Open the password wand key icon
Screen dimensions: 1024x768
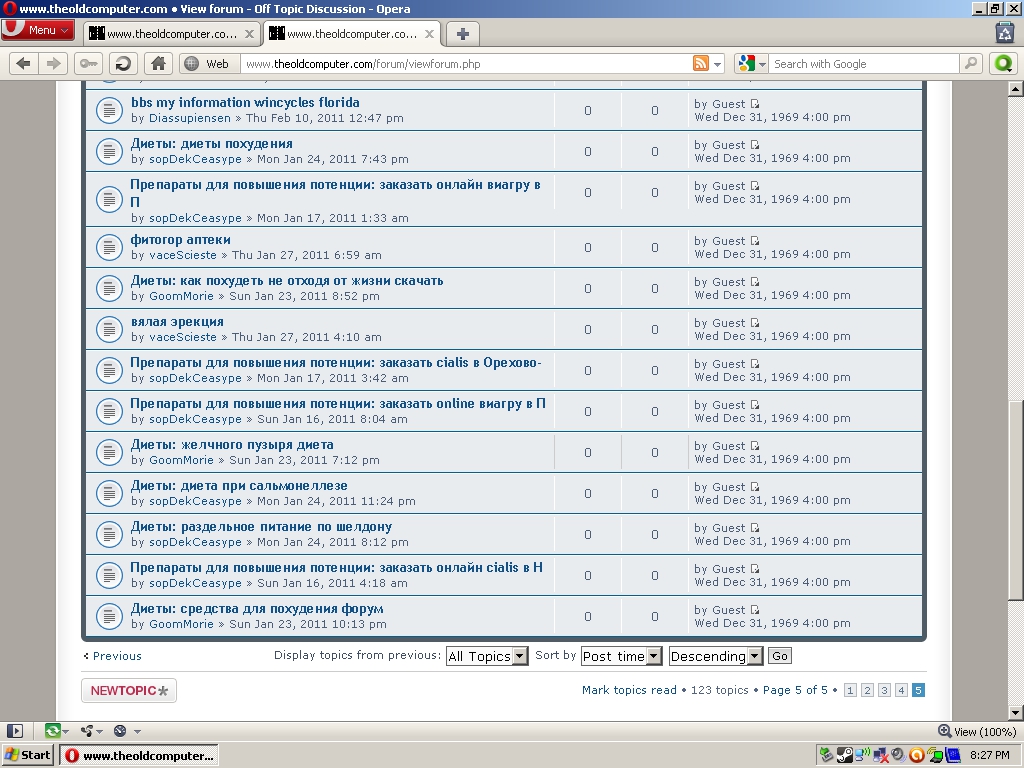pos(88,64)
